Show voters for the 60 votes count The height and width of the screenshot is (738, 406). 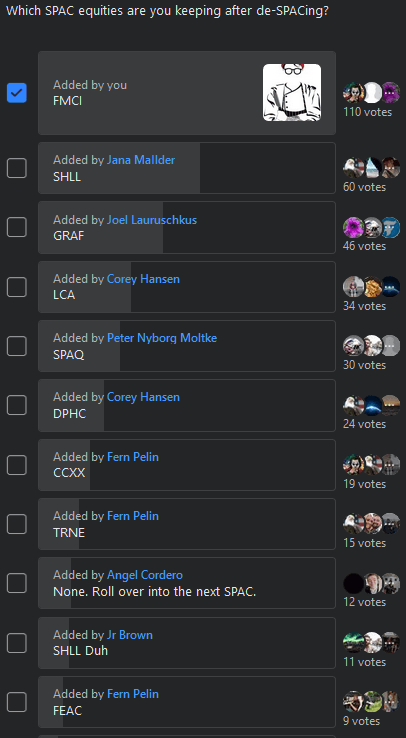tap(364, 187)
